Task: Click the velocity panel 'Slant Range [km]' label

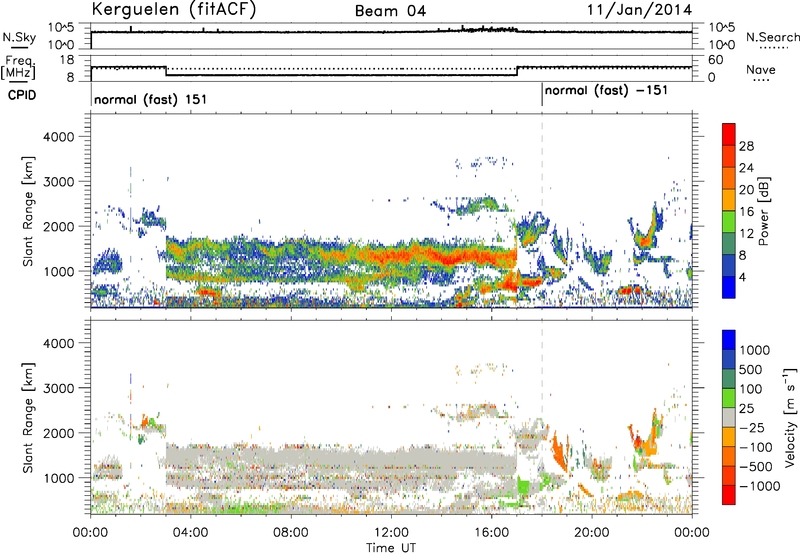Action: pos(28,418)
